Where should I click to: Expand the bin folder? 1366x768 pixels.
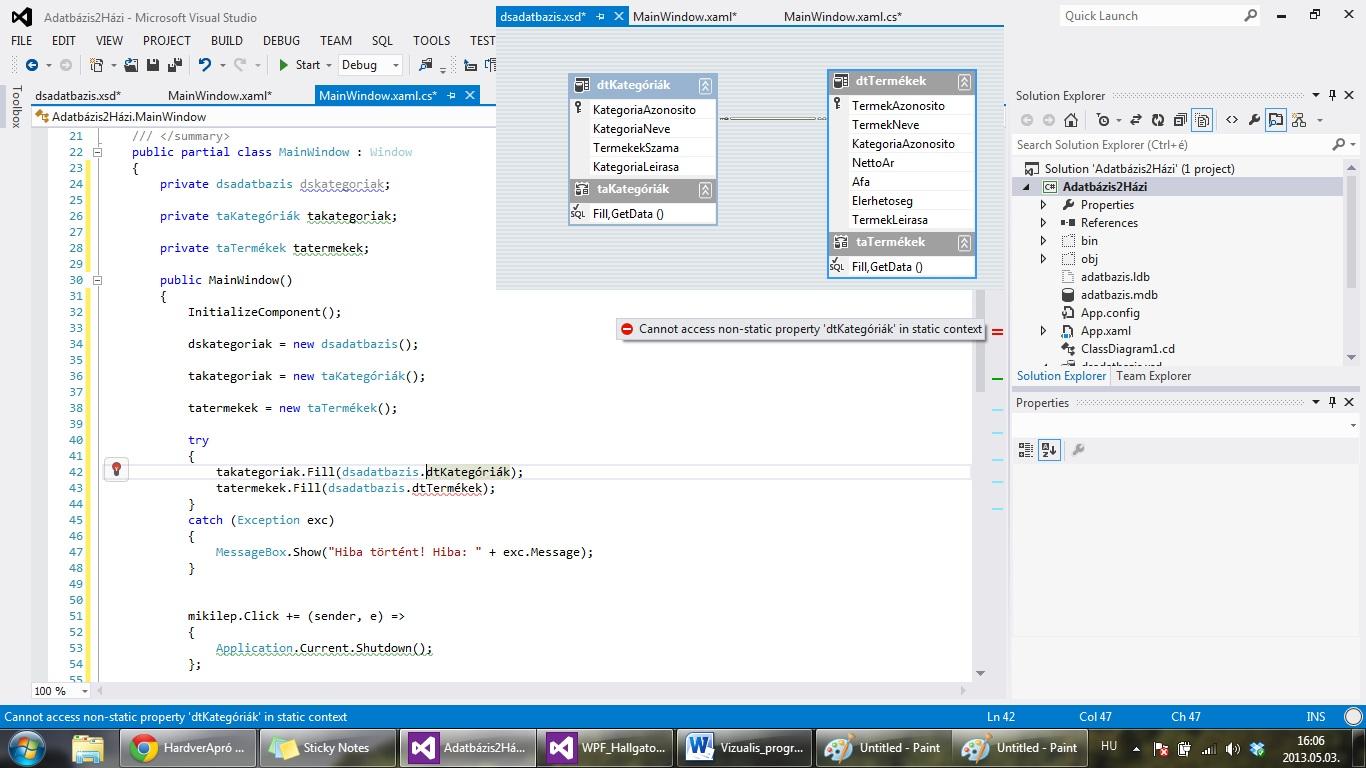click(1044, 241)
